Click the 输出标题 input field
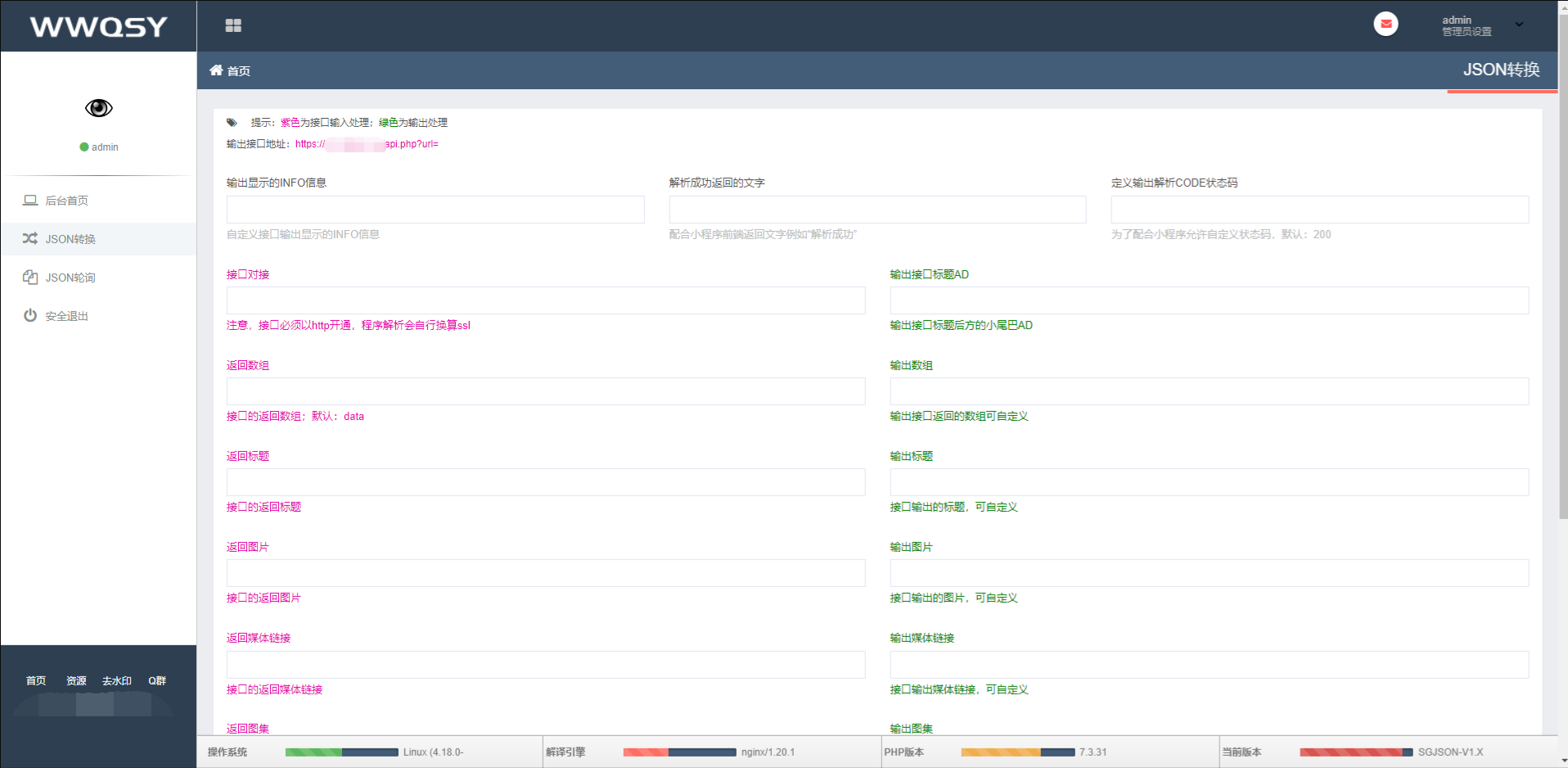The width and height of the screenshot is (1568, 768). point(1209,482)
